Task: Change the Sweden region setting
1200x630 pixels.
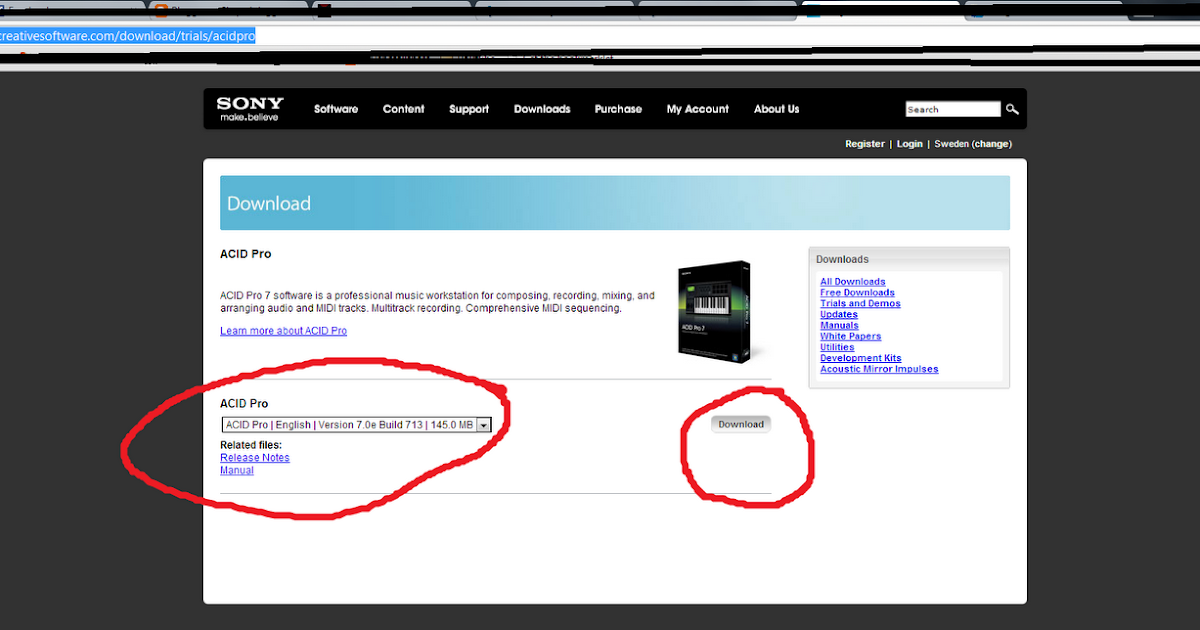Action: click(992, 144)
